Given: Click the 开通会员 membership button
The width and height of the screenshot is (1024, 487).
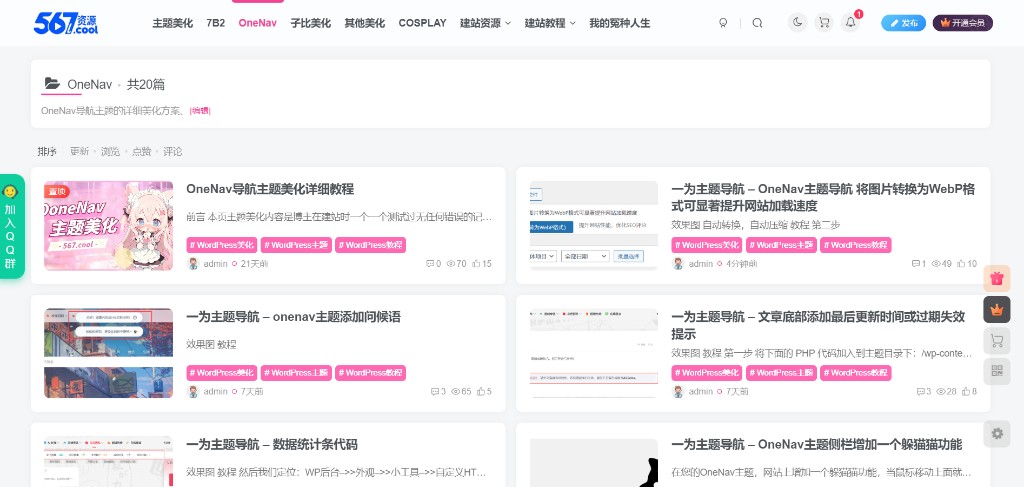Looking at the screenshot, I should click(x=963, y=23).
